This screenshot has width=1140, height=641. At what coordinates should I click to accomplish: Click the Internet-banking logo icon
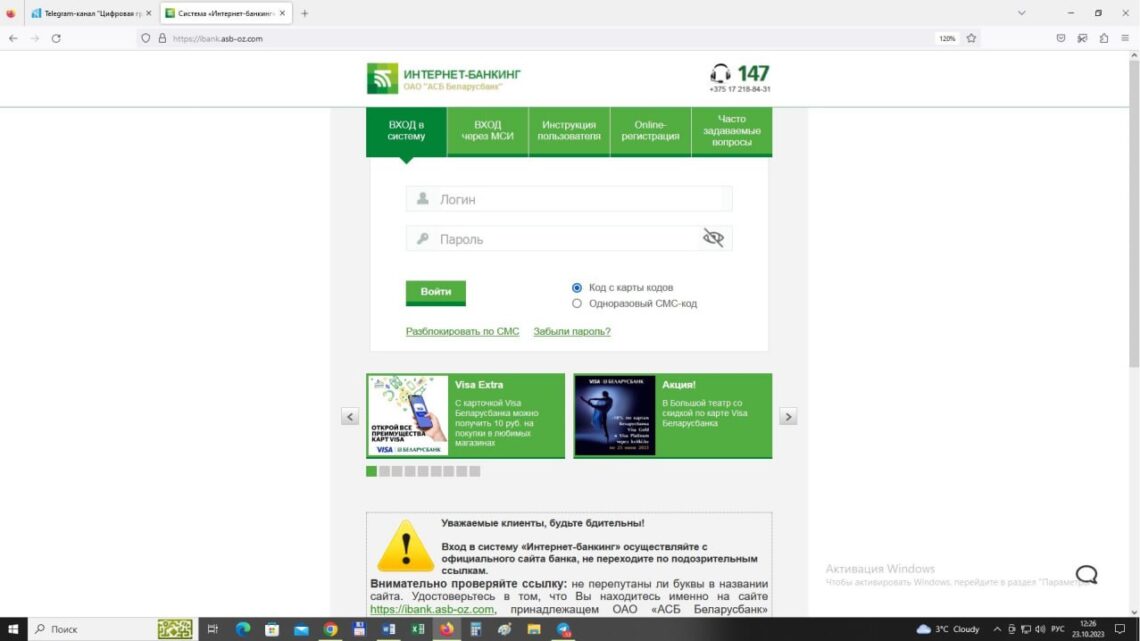[382, 78]
